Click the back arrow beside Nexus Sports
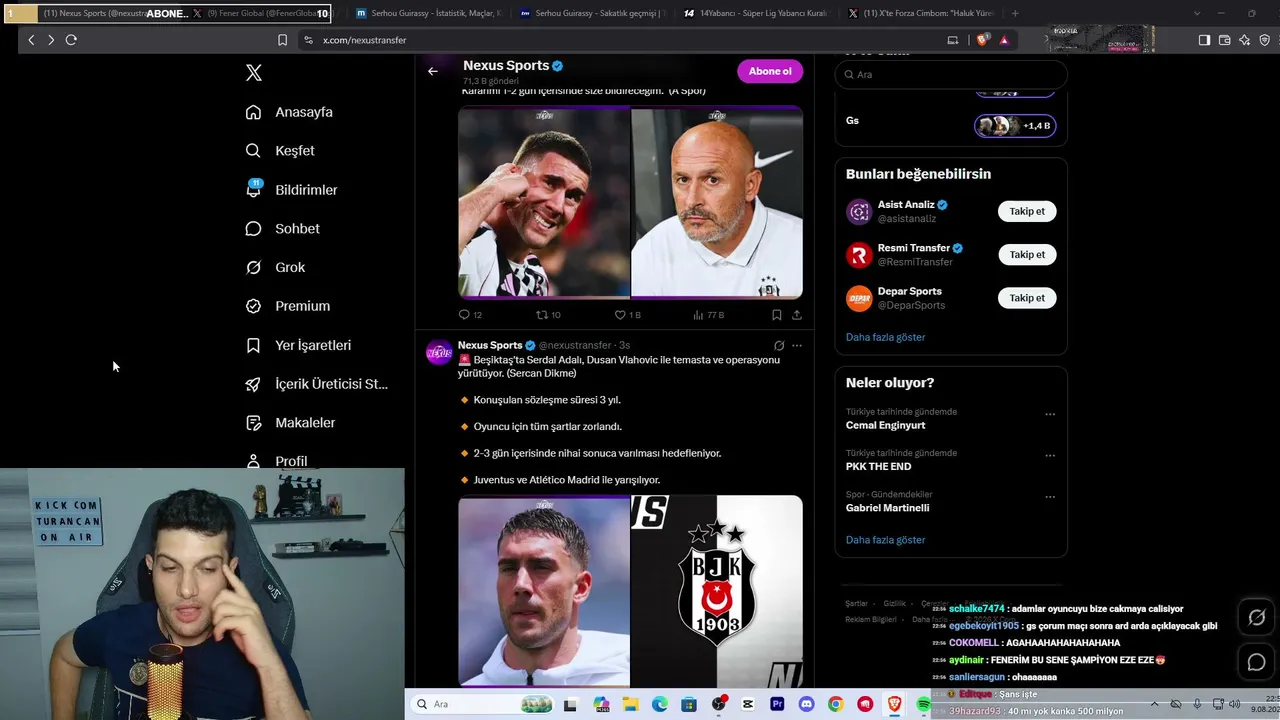 pos(433,71)
